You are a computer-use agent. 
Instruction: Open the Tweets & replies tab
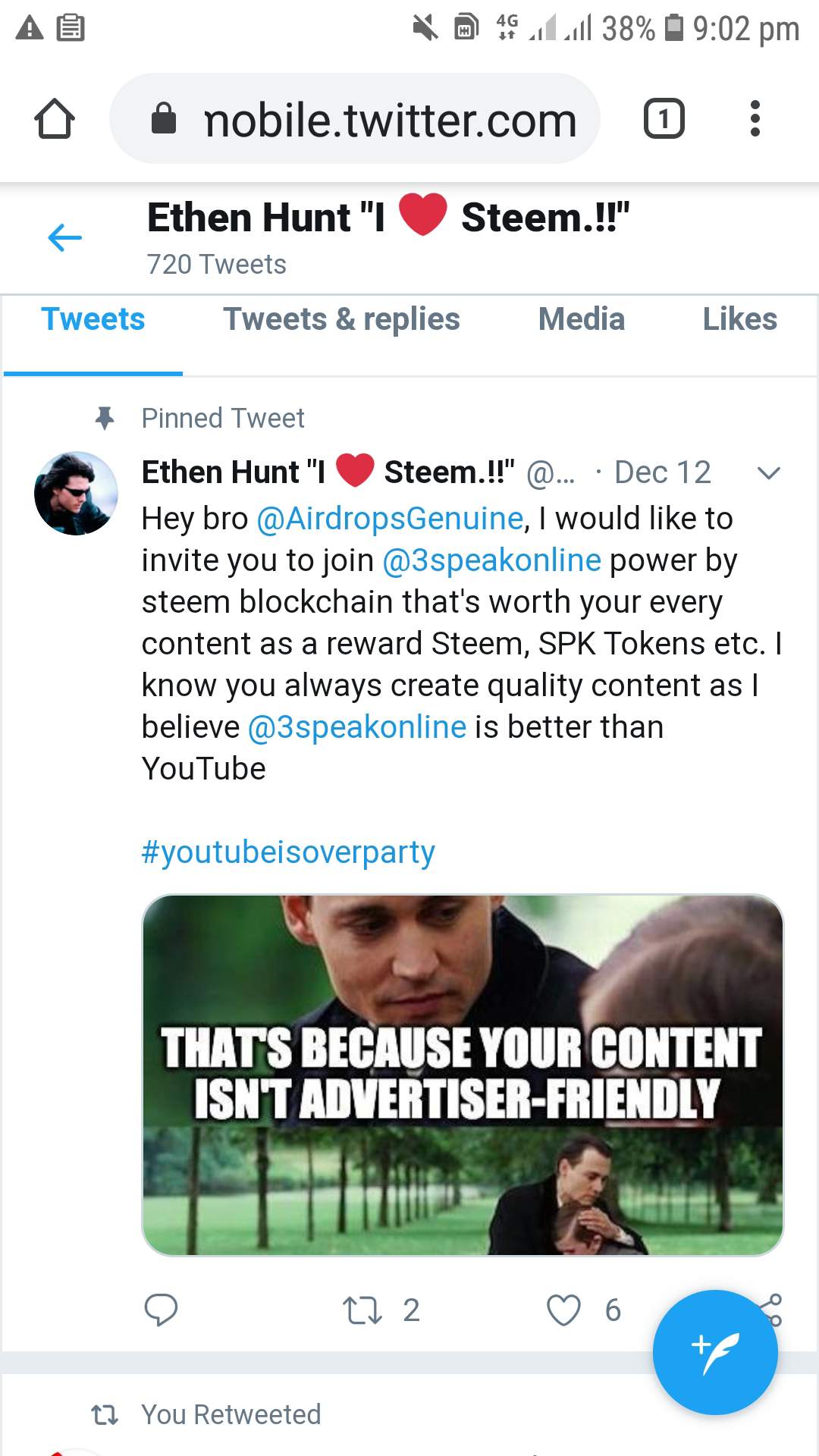tap(341, 319)
